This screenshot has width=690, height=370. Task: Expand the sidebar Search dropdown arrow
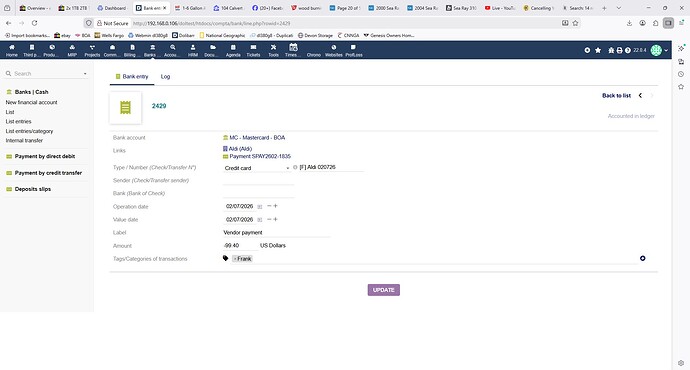coord(85,74)
